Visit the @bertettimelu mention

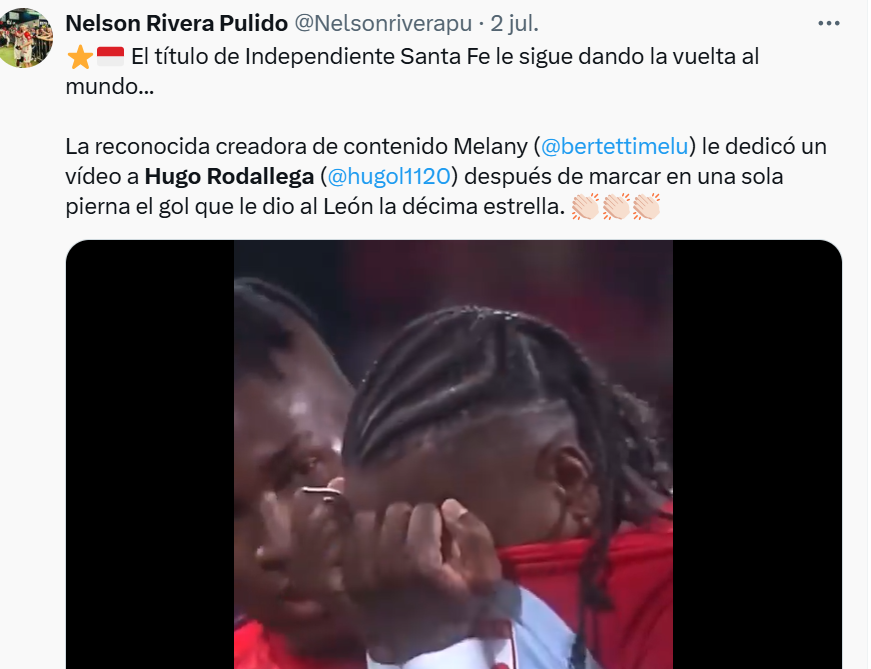pyautogui.click(x=614, y=147)
